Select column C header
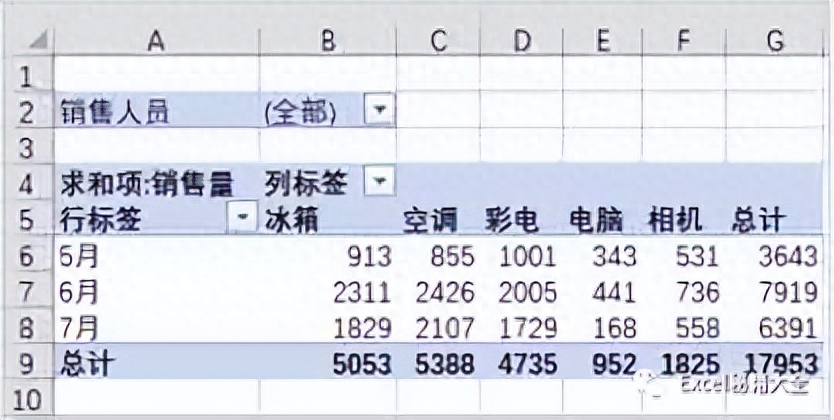The height and width of the screenshot is (420, 834). pyautogui.click(x=438, y=41)
